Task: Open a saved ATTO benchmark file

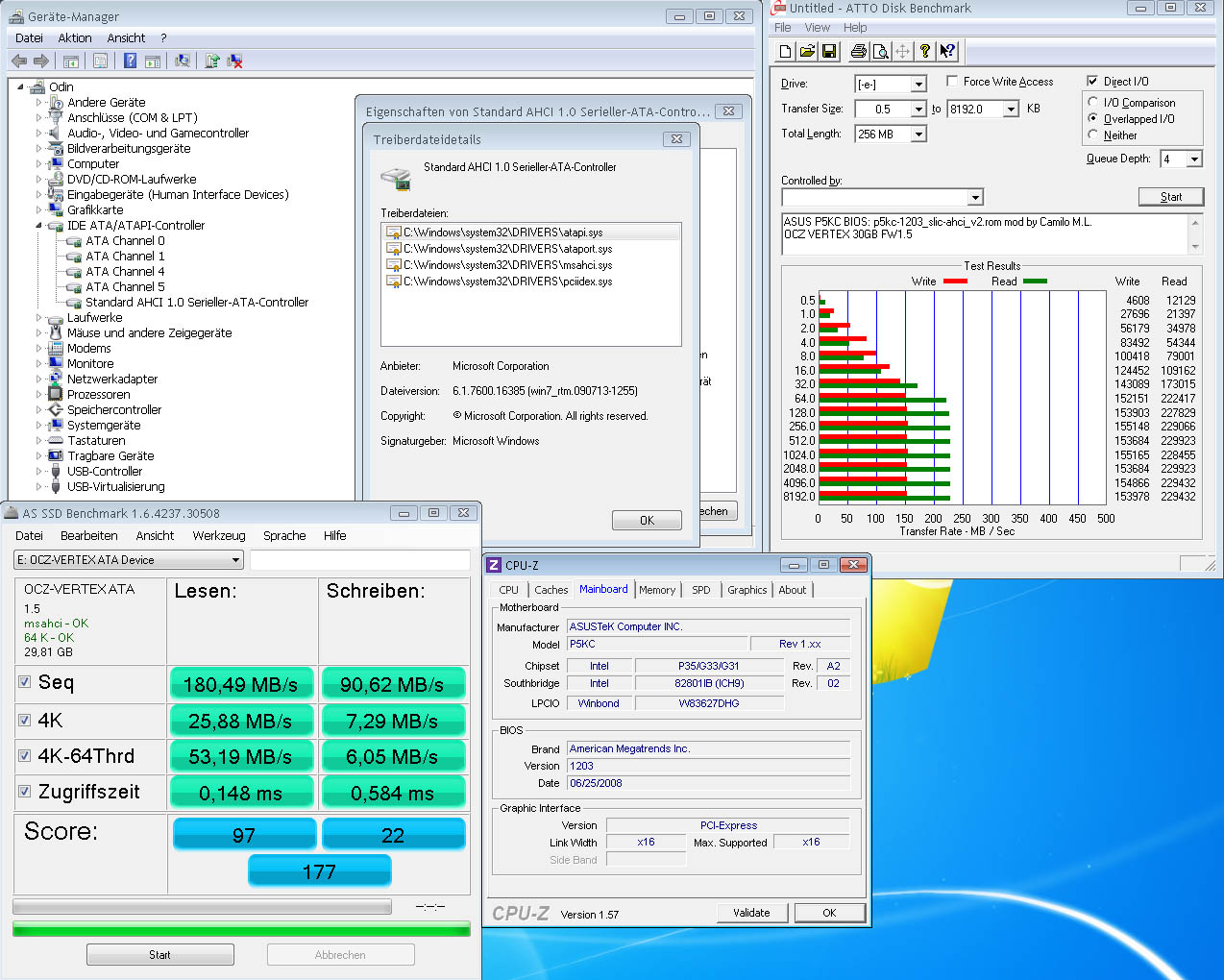Action: 807,51
